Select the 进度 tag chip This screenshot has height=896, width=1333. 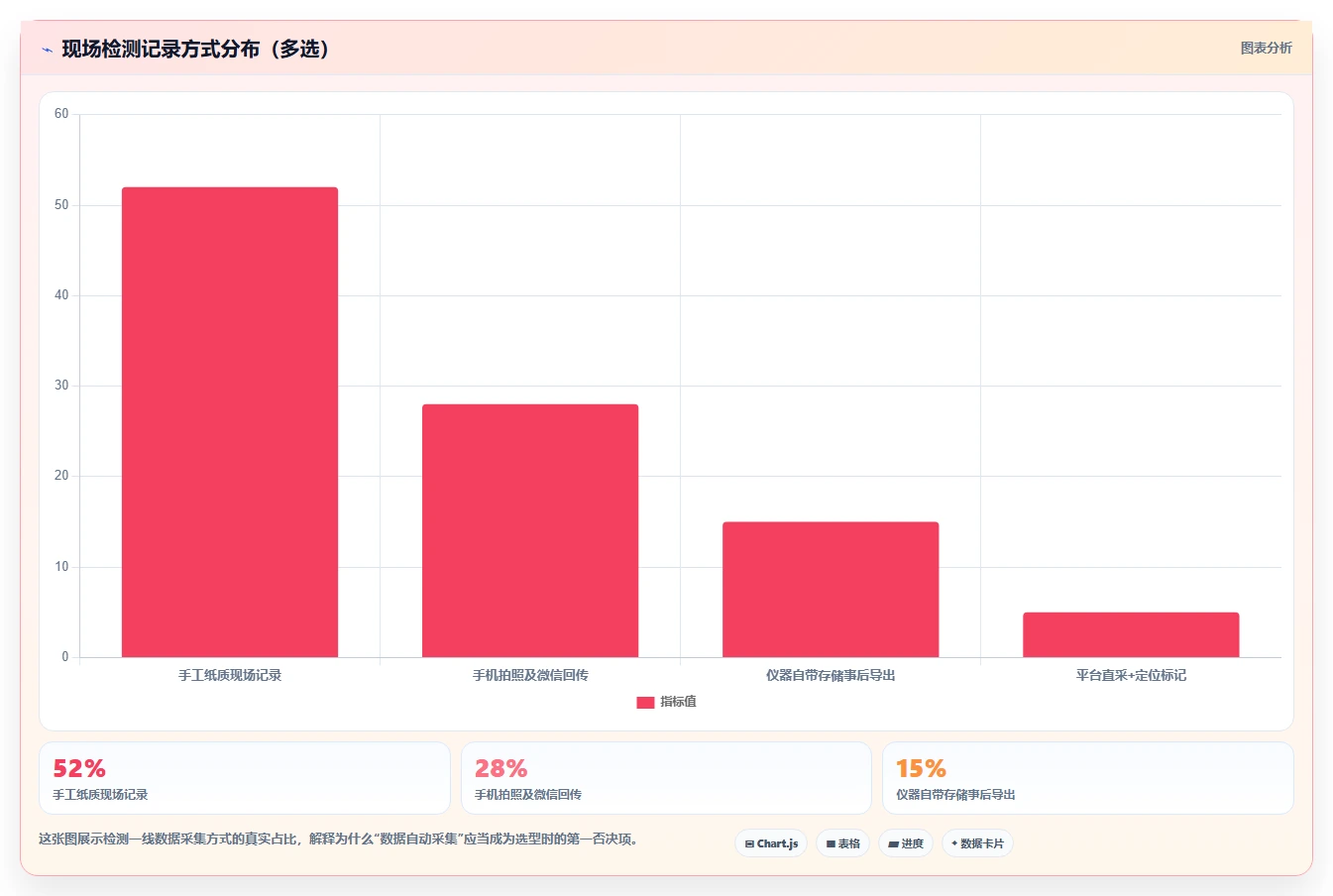pos(906,843)
